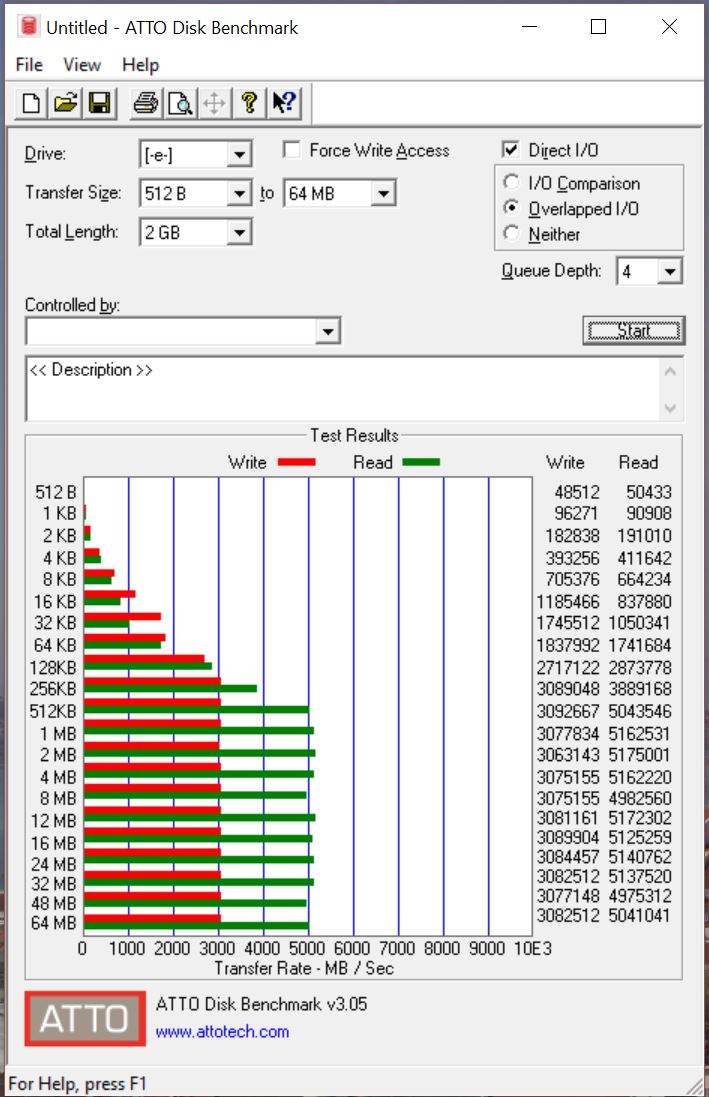The height and width of the screenshot is (1097, 709).
Task: Save results using the floppy disk icon
Action: click(99, 103)
